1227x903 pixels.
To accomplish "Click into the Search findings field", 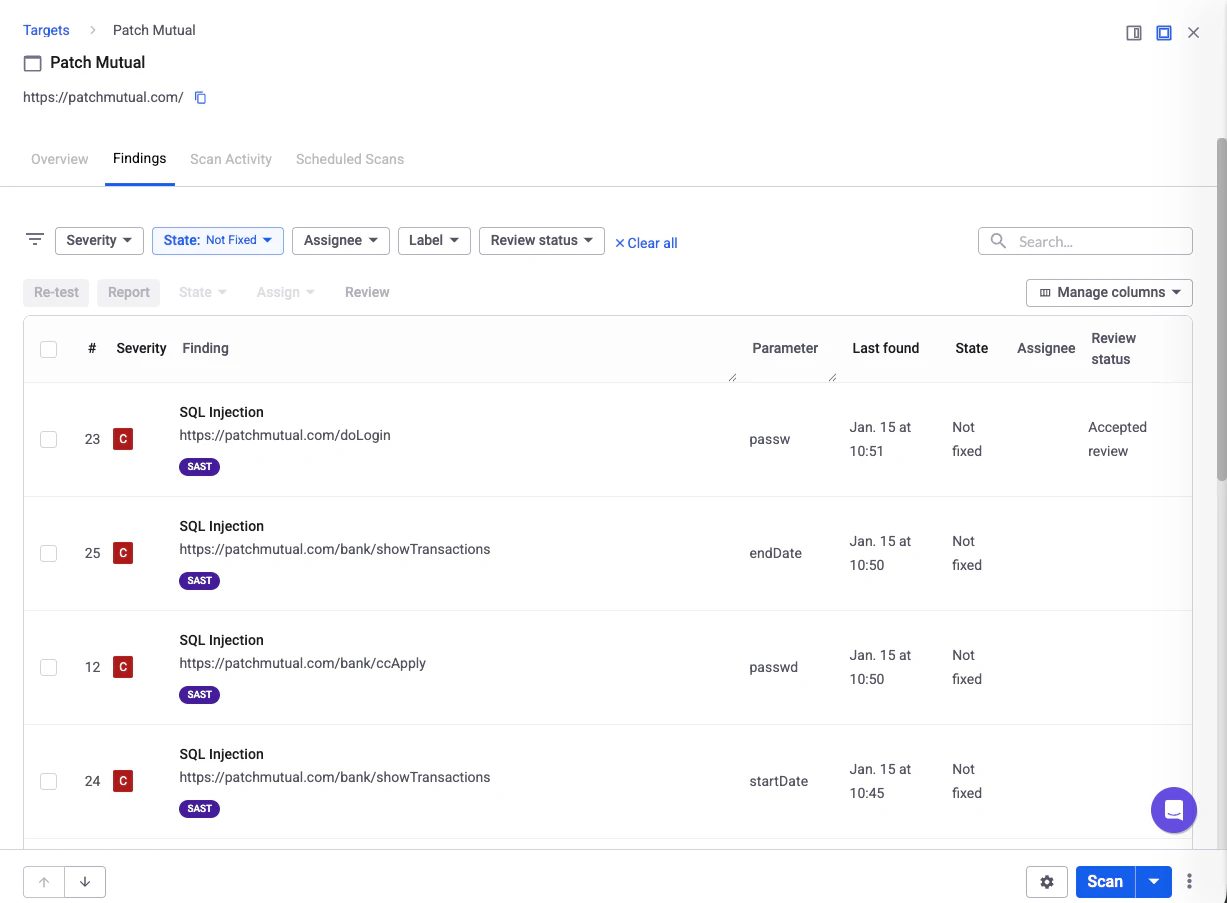I will 1085,241.
